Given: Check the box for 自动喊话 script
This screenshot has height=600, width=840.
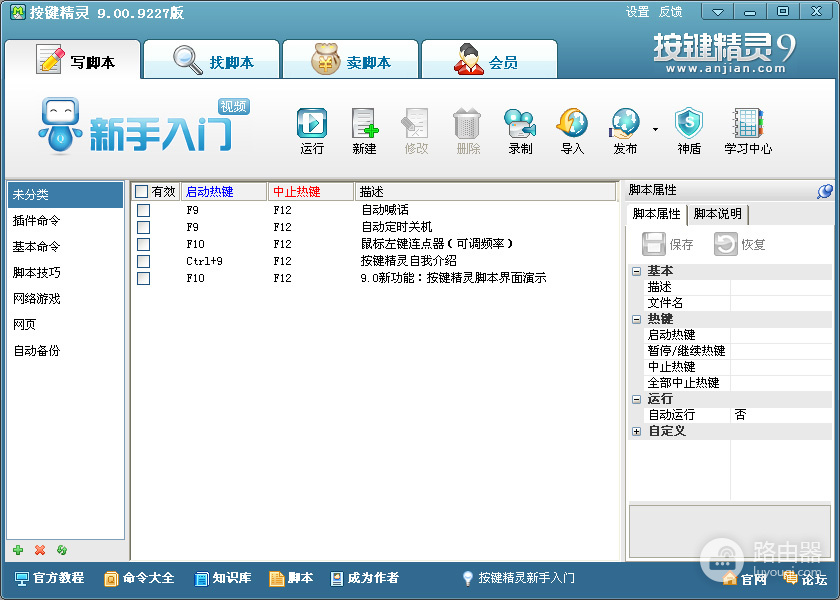Looking at the screenshot, I should point(143,210).
